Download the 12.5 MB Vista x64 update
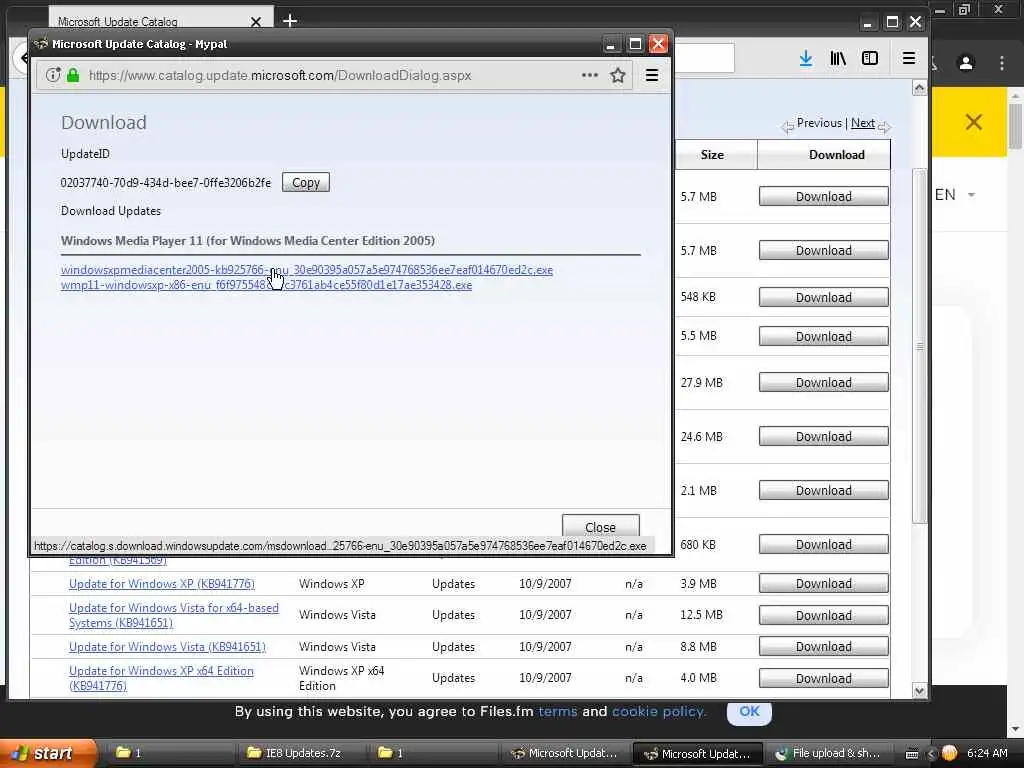This screenshot has height=768, width=1024. click(x=824, y=615)
